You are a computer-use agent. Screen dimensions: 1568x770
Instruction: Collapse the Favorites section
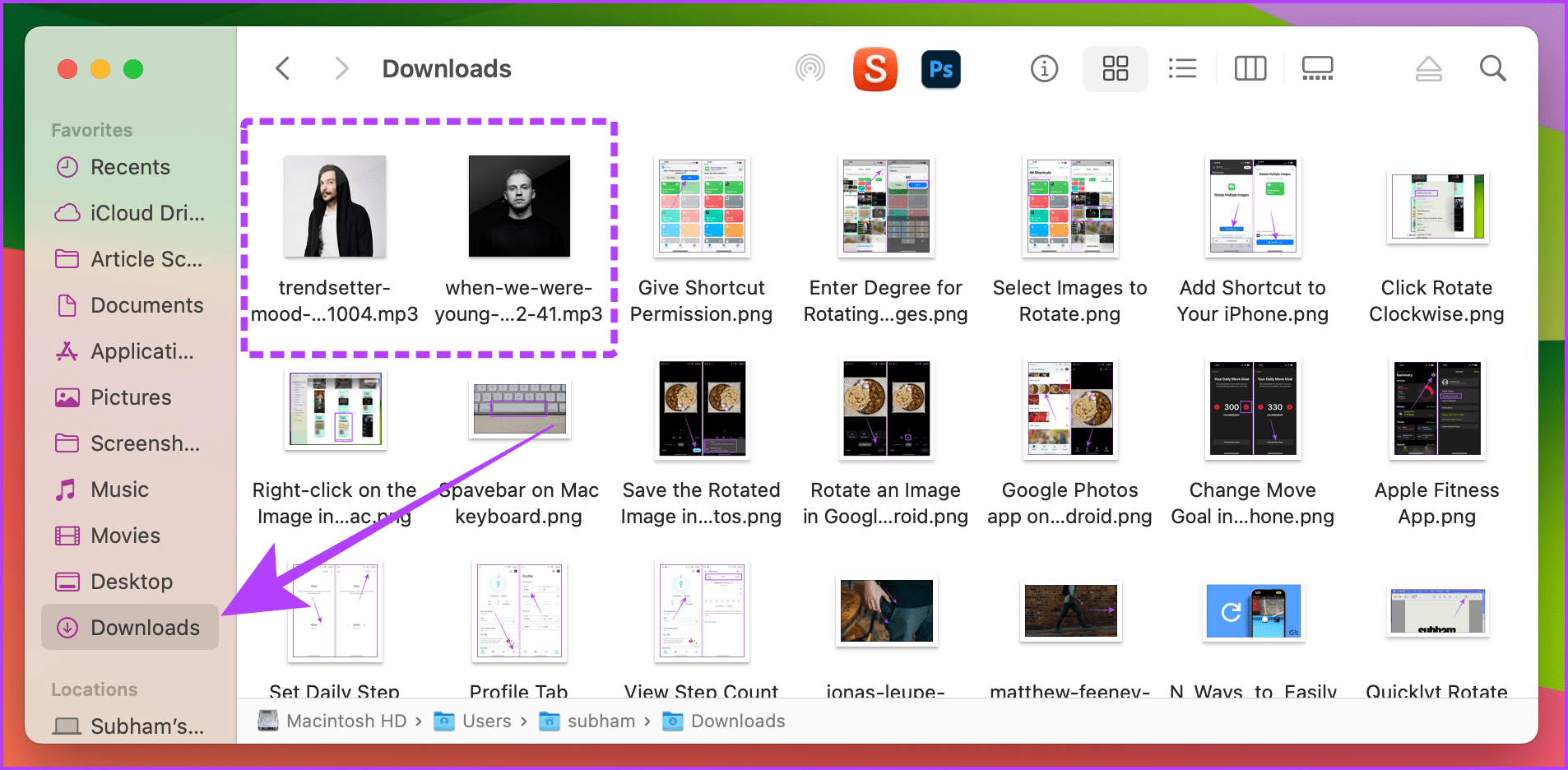tap(91, 129)
